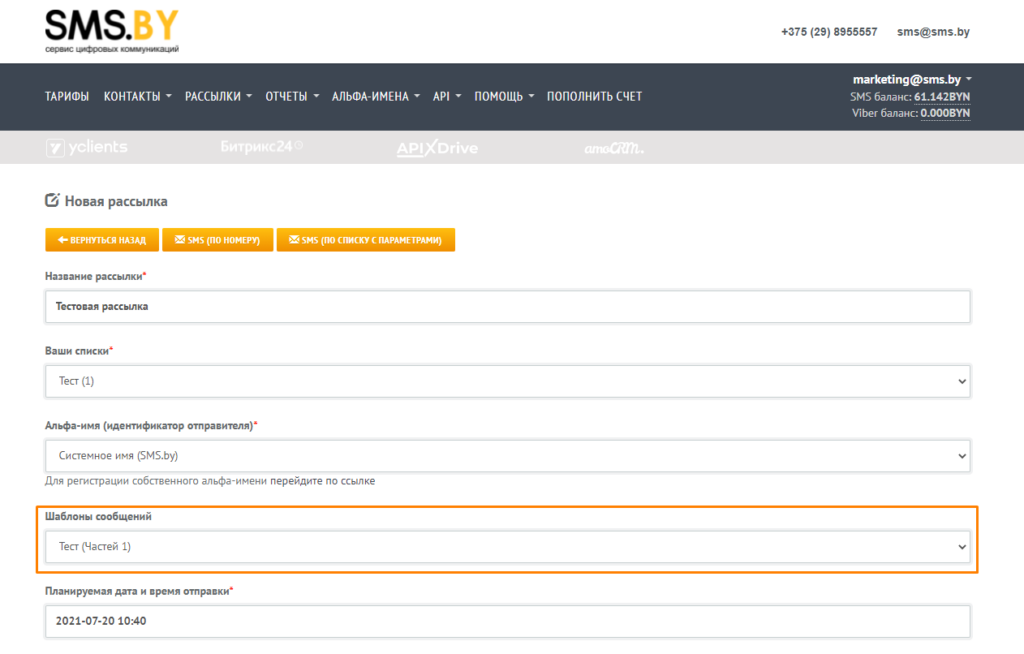The height and width of the screenshot is (654, 1024).
Task: Expand the API menu
Action: tap(447, 97)
